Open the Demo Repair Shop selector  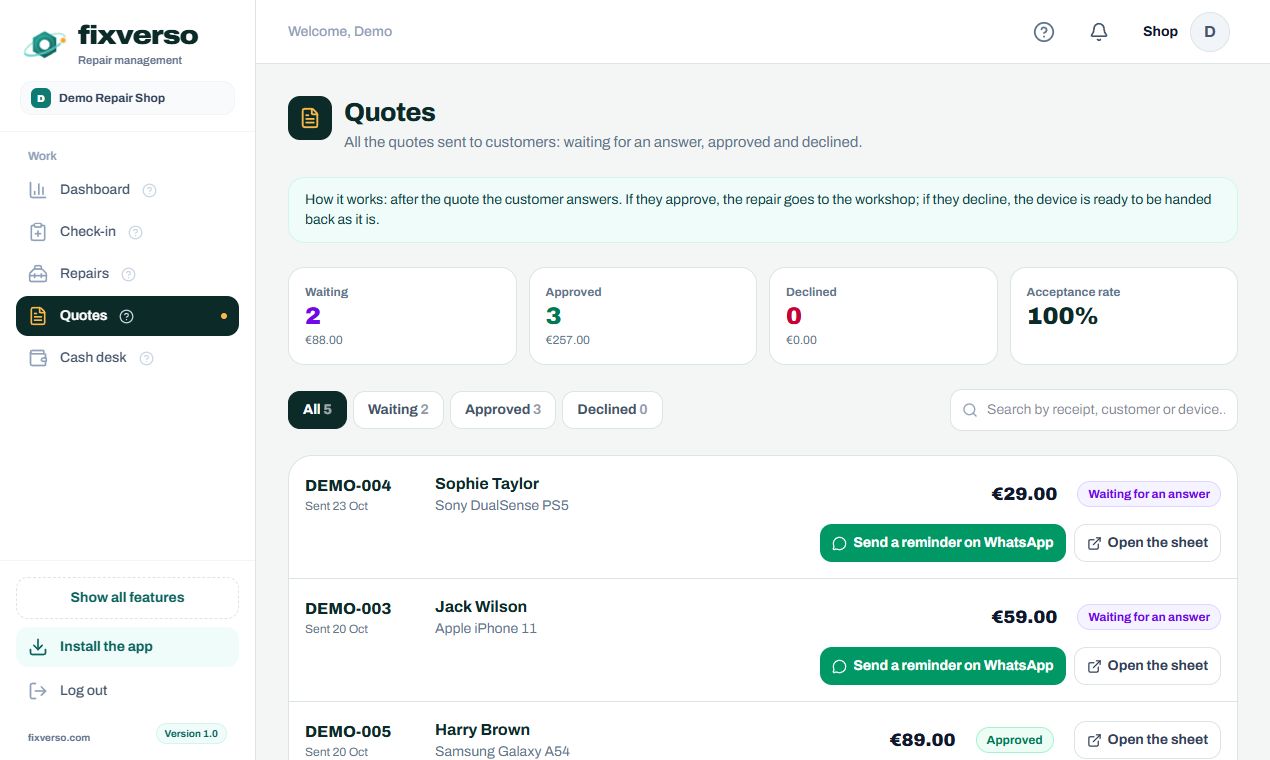(x=127, y=98)
